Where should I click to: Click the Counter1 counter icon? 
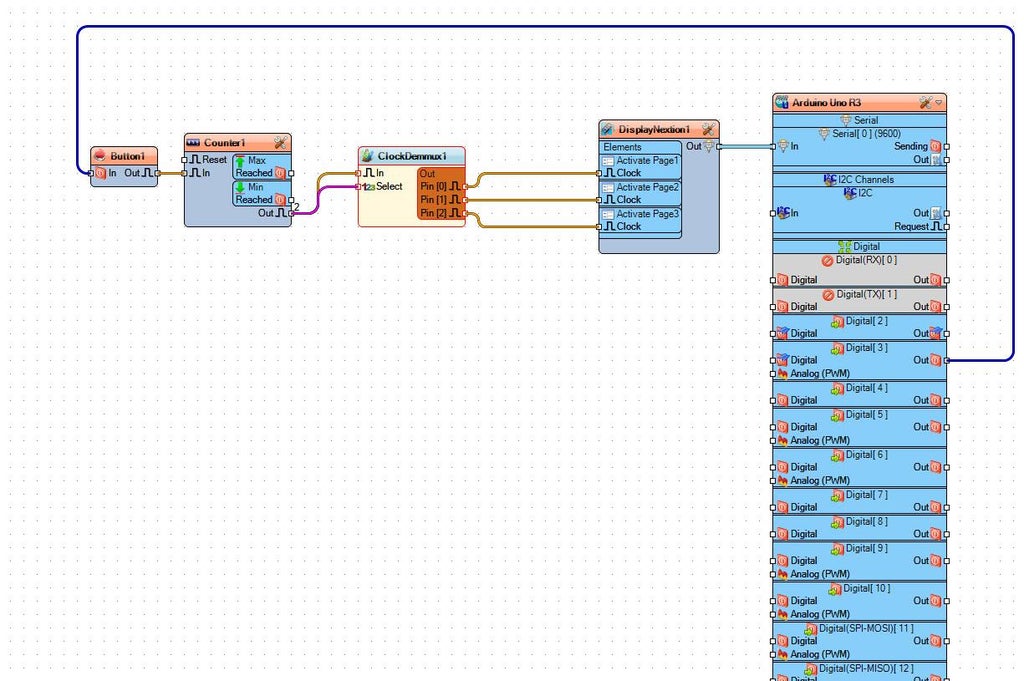point(193,142)
